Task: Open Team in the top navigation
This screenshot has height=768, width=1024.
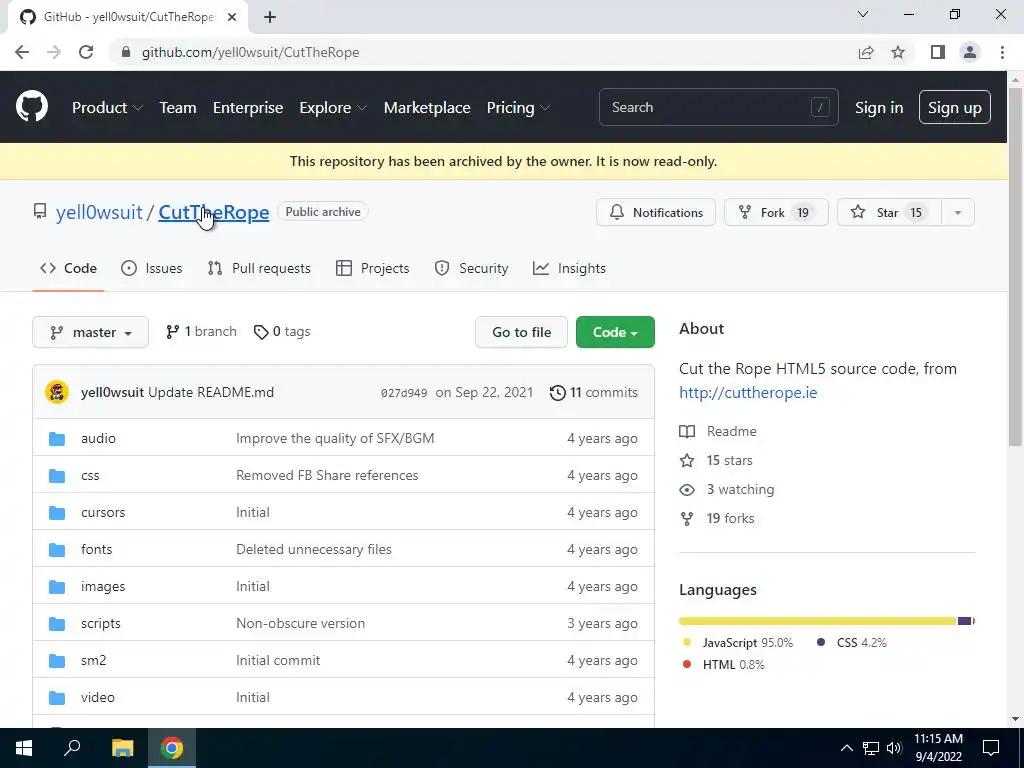Action: 178,108
